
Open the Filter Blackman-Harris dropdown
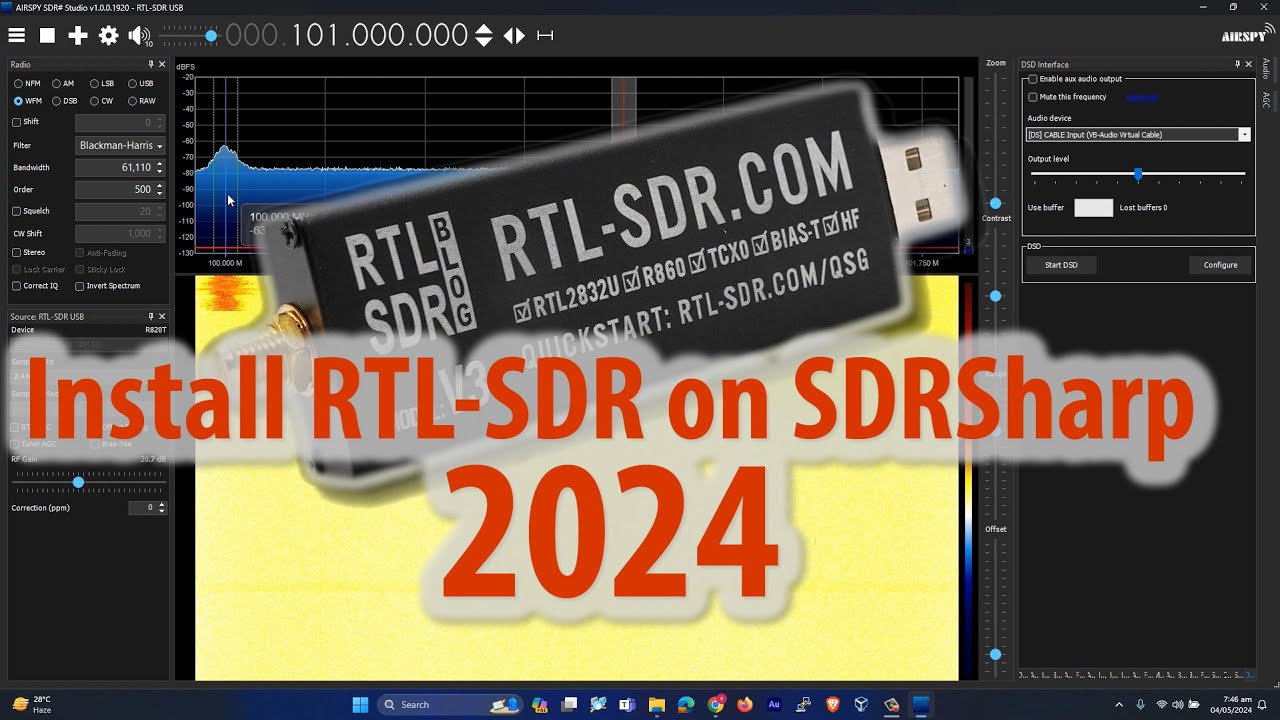click(120, 146)
